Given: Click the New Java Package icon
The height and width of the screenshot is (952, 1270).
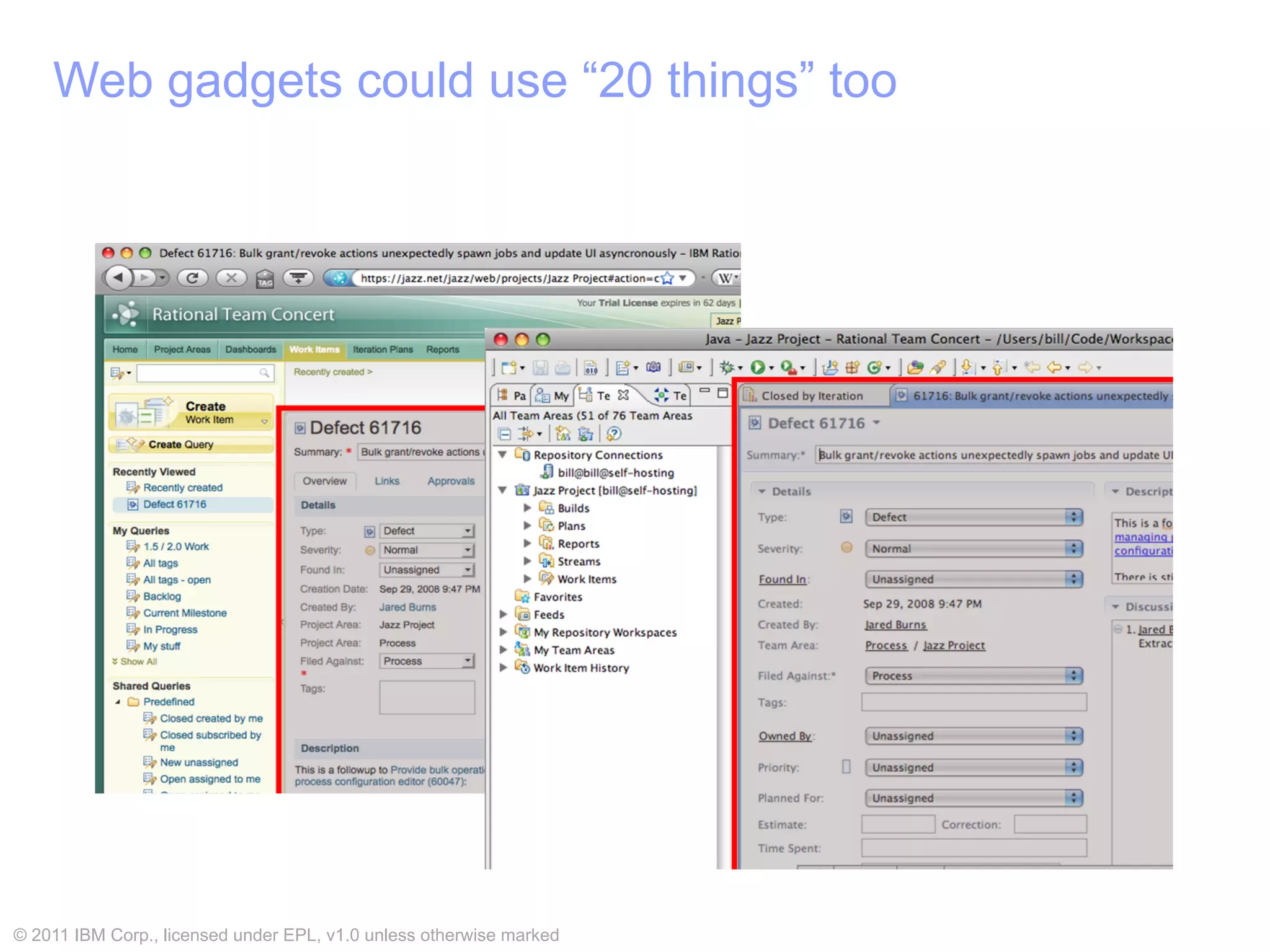Looking at the screenshot, I should point(853,368).
